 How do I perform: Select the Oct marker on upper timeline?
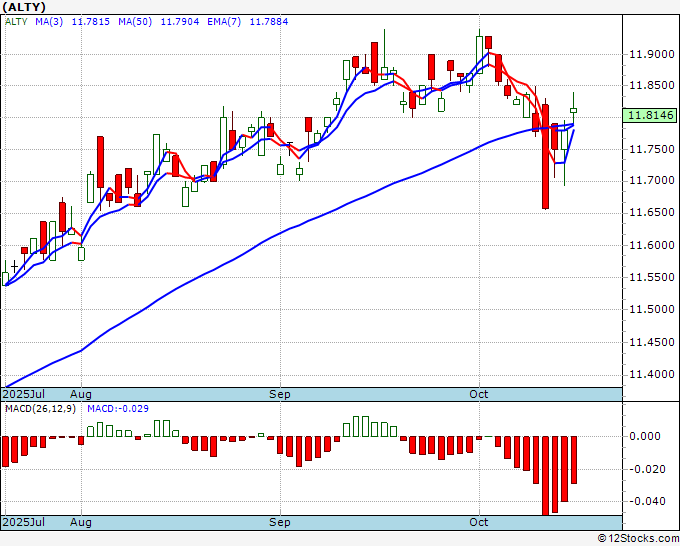point(479,394)
